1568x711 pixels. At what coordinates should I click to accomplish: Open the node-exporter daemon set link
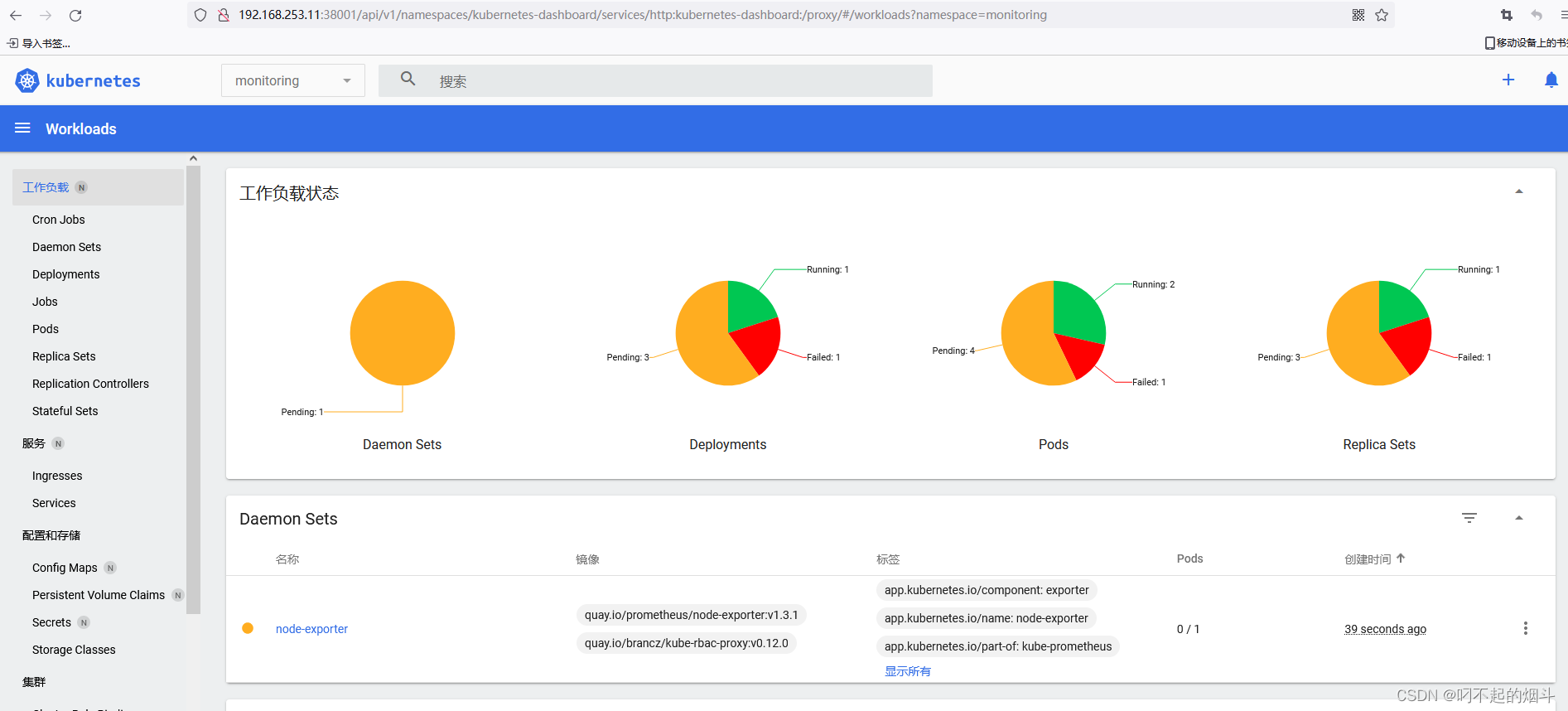(x=311, y=629)
